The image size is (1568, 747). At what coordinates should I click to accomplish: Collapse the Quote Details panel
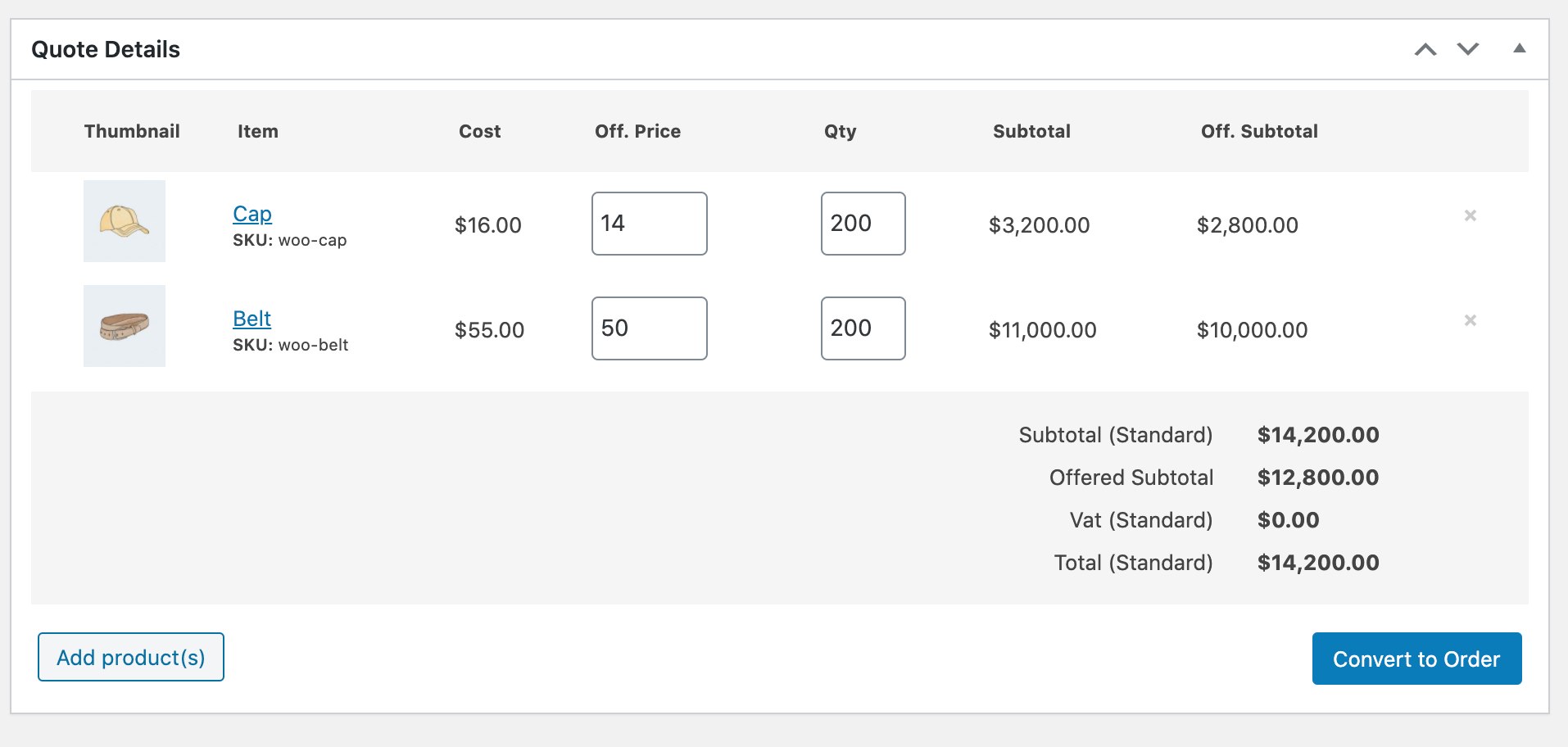pyautogui.click(x=1520, y=49)
